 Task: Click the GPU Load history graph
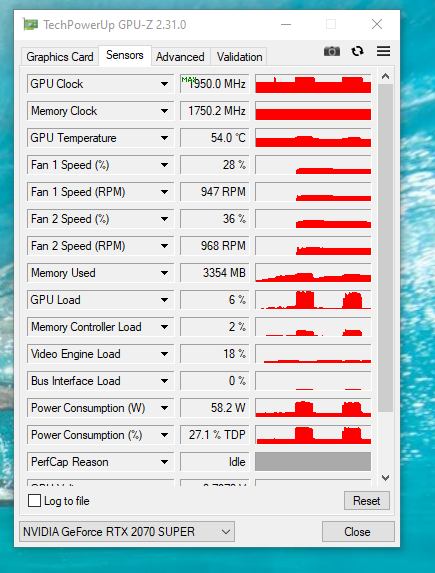point(313,300)
